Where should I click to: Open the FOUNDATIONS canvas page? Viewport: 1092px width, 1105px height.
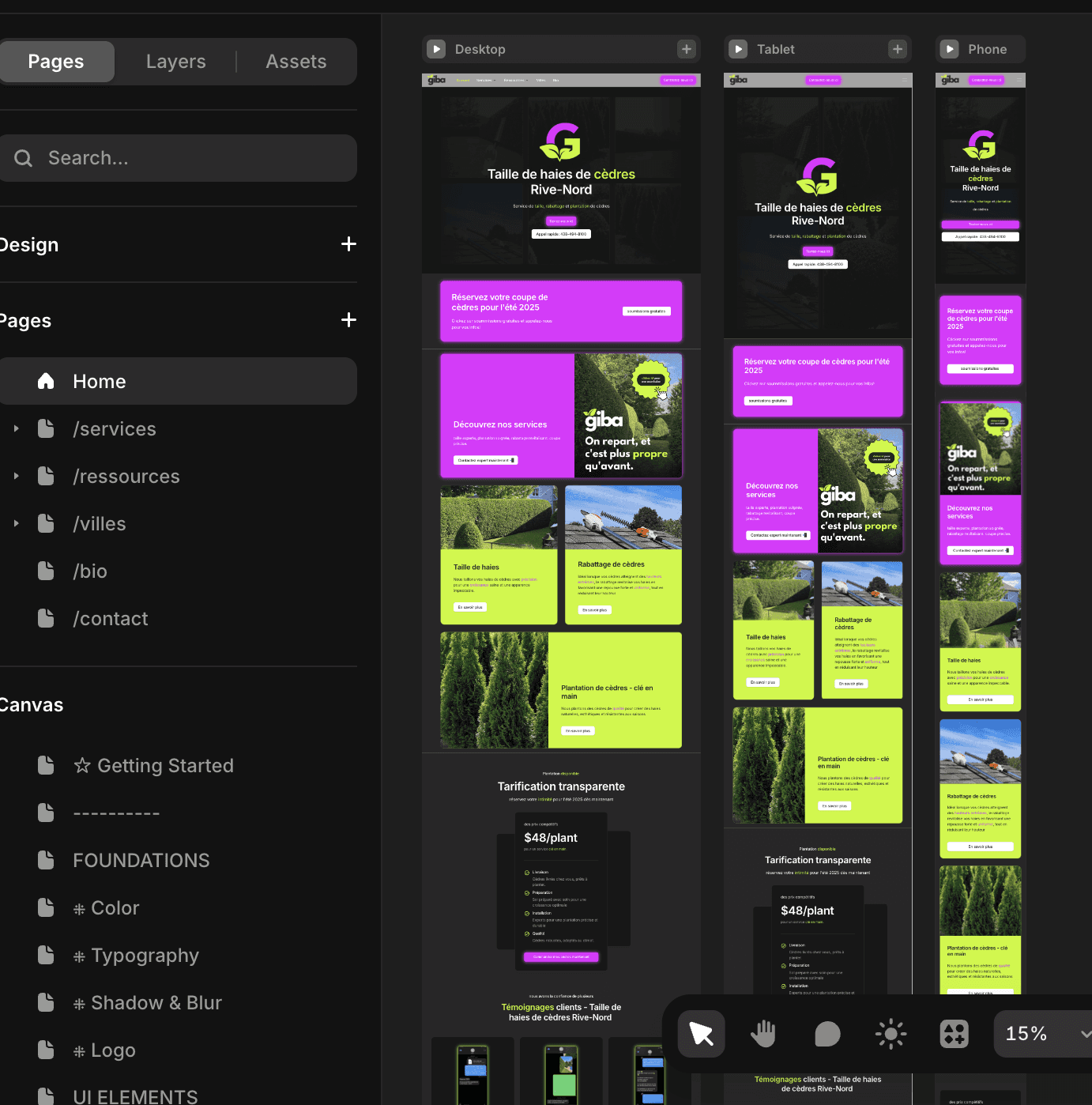(141, 860)
